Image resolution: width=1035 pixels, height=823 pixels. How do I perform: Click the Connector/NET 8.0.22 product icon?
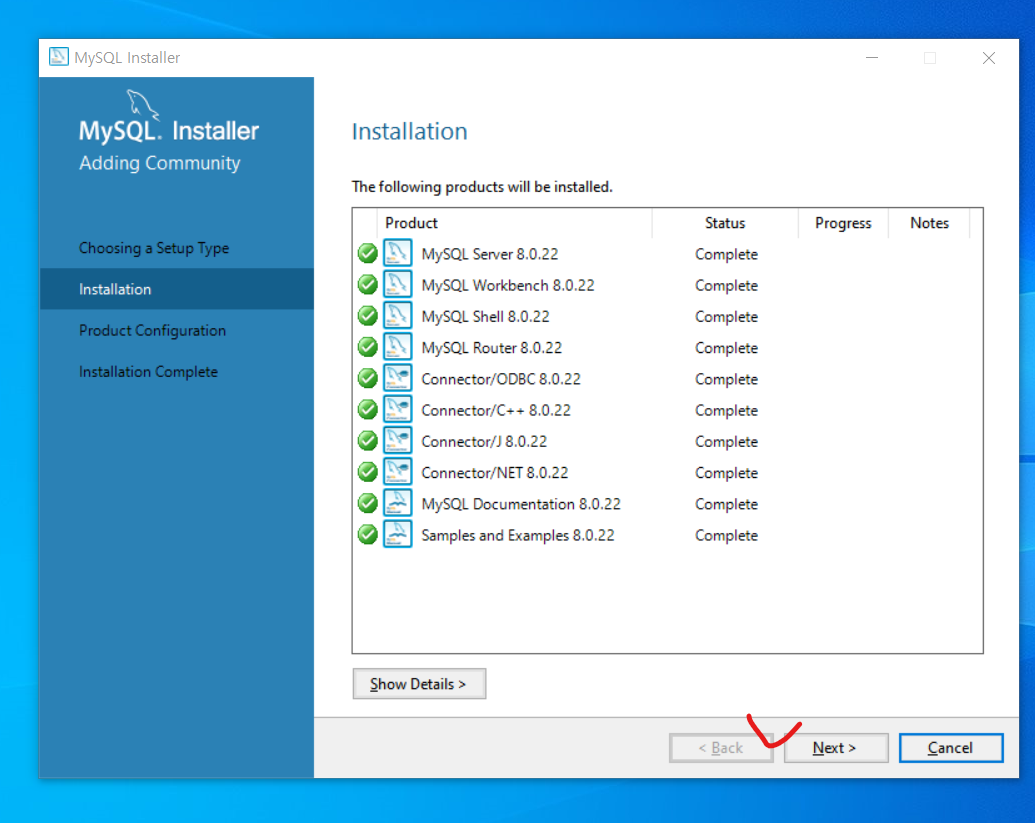(x=397, y=472)
